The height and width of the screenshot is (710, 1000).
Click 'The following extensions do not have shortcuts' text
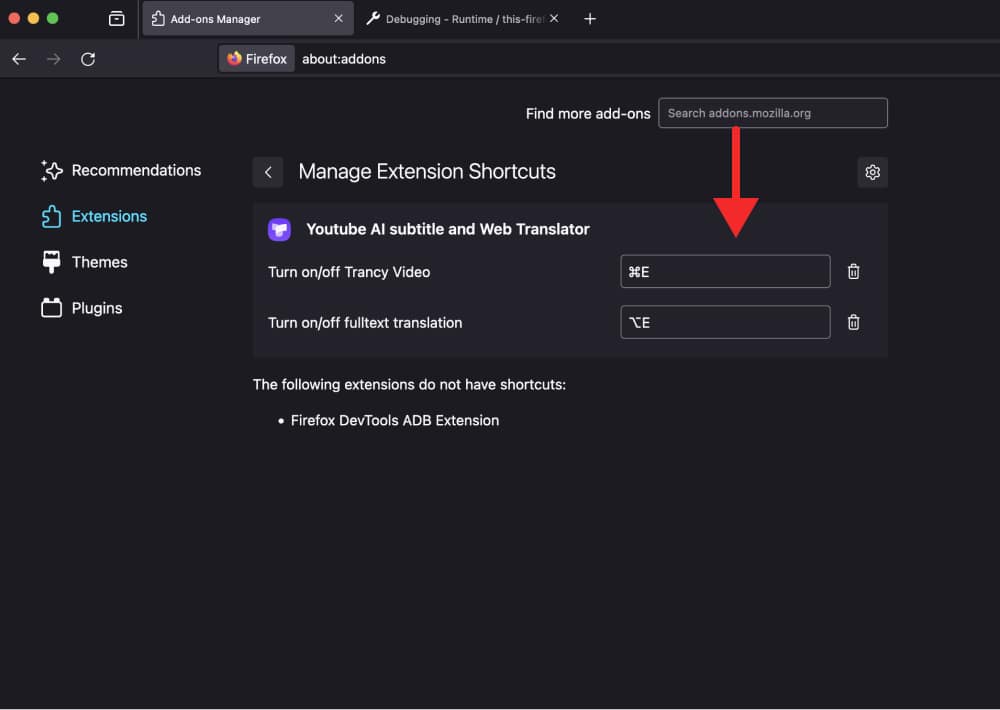pyautogui.click(x=409, y=385)
